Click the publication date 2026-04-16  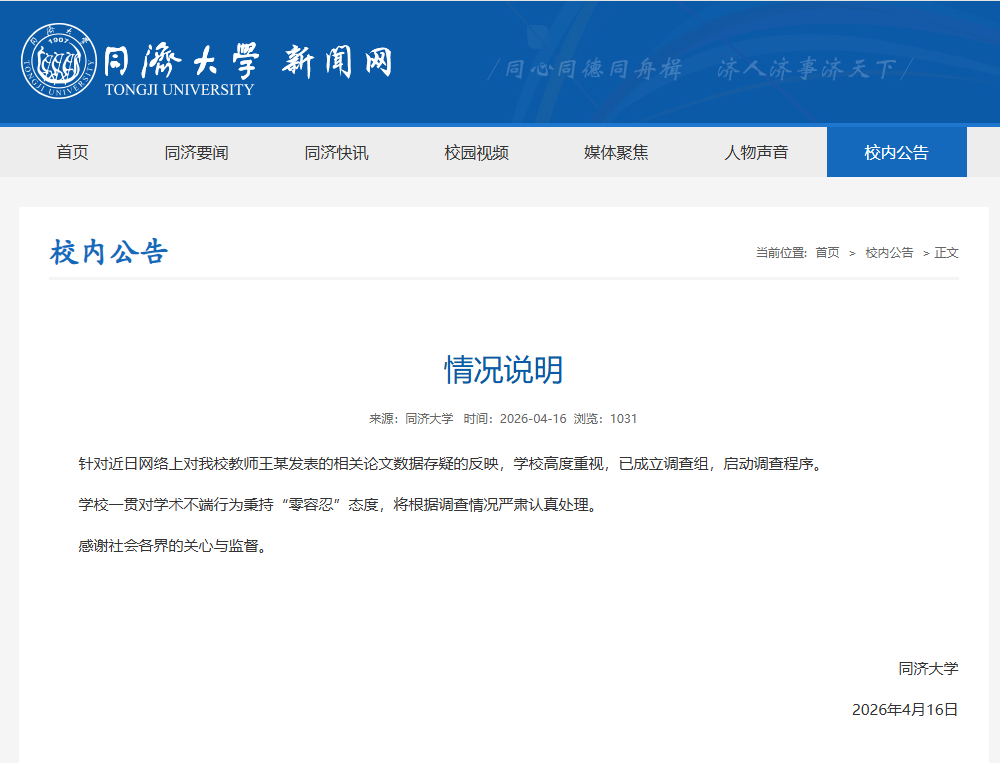[532, 419]
